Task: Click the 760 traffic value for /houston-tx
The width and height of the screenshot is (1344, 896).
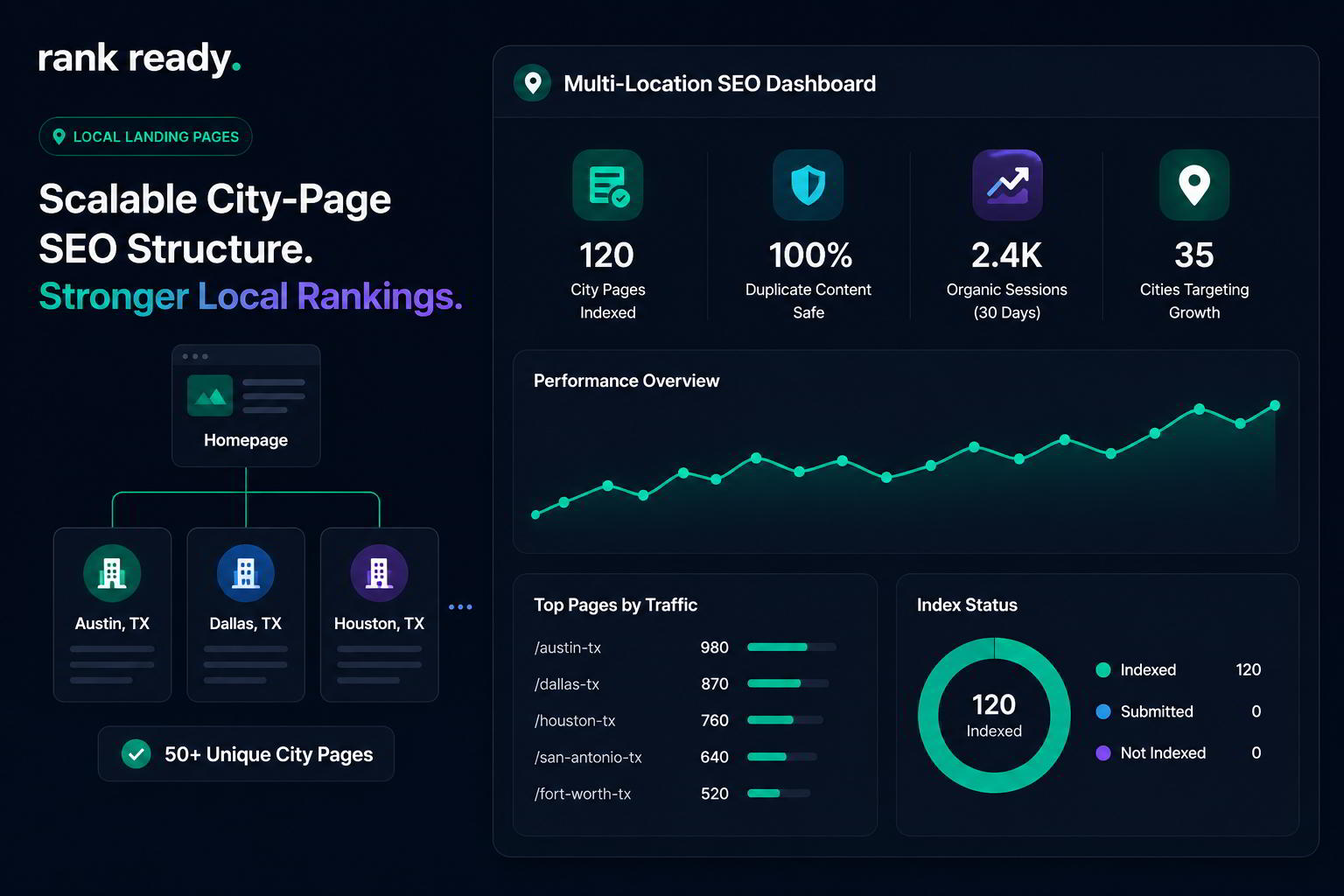Action: click(x=714, y=720)
